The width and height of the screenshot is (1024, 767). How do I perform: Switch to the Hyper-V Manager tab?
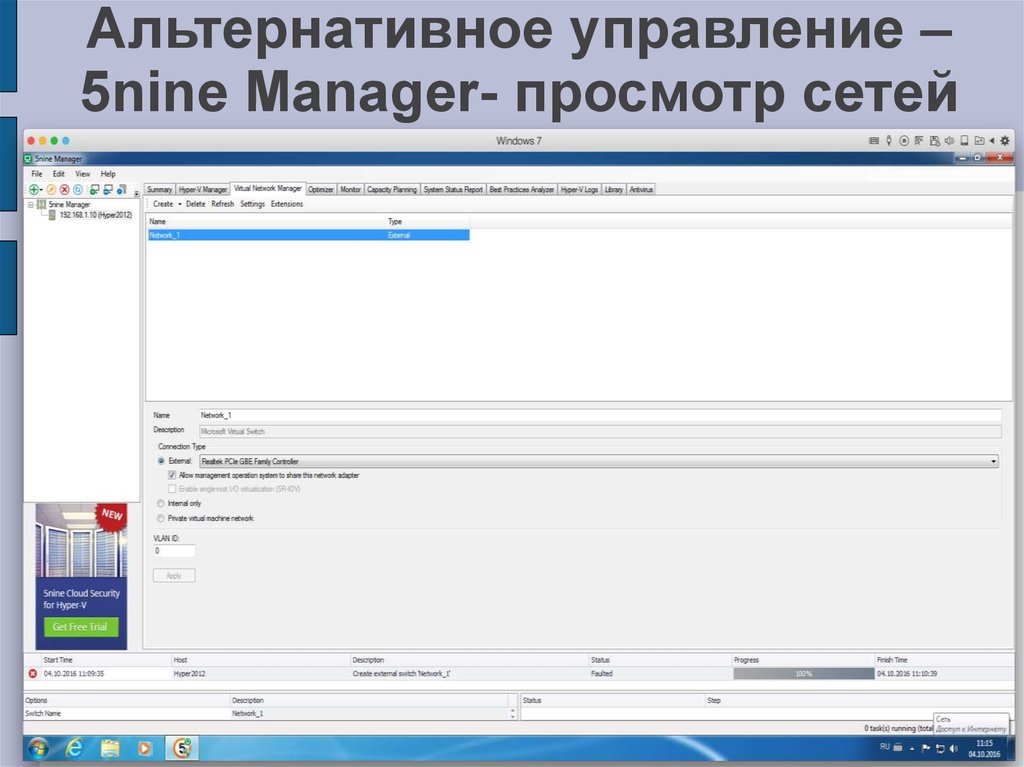(202, 189)
